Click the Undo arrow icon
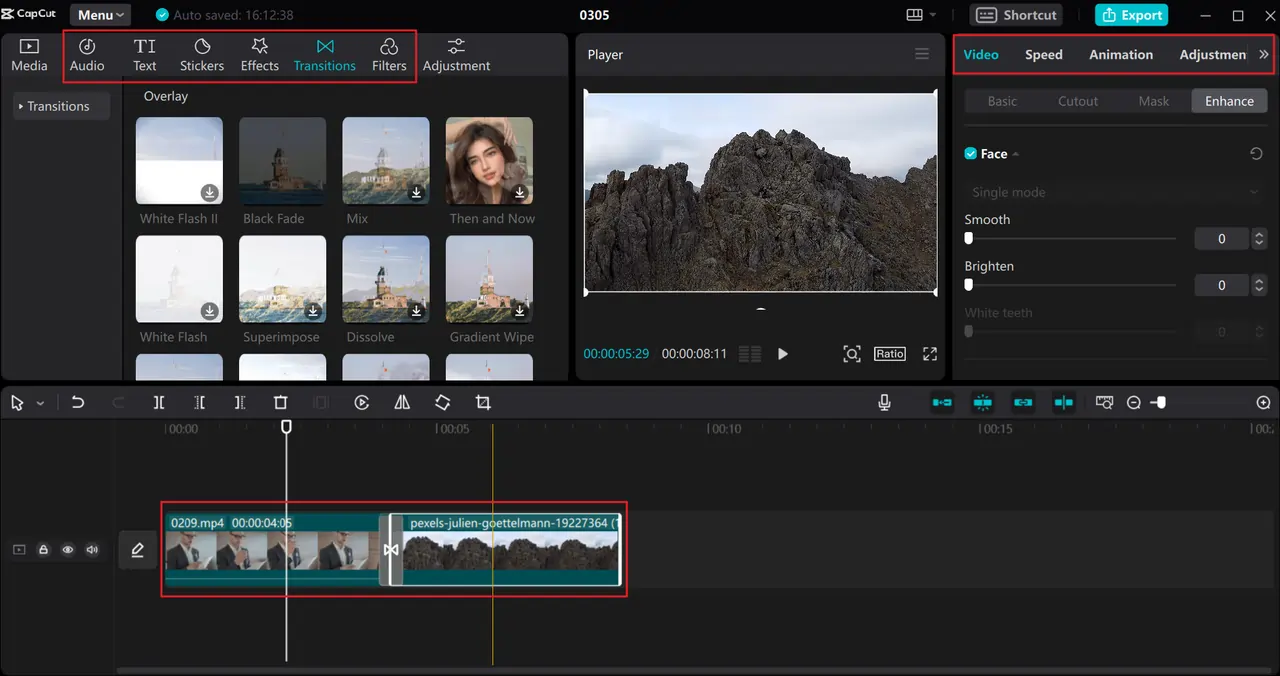Viewport: 1280px width, 676px height. 77,402
